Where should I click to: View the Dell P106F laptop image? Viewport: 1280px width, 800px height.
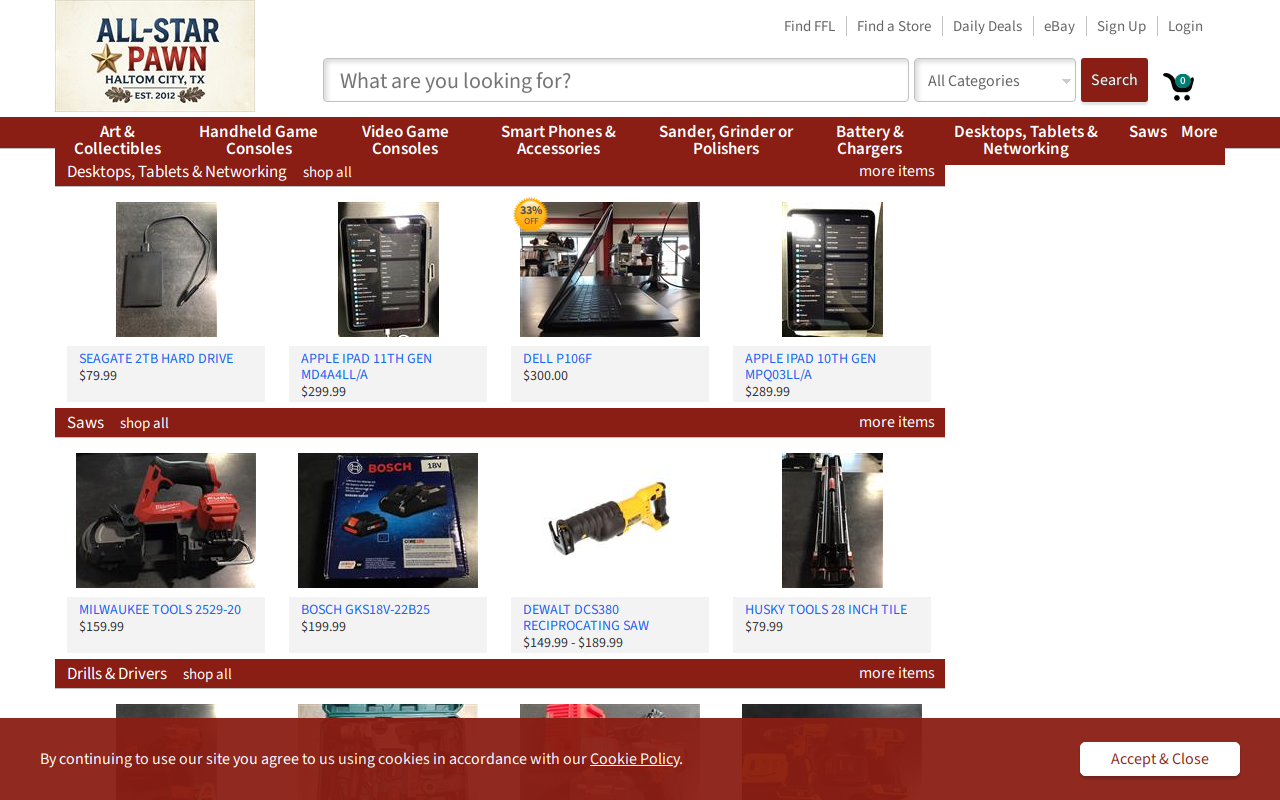point(610,269)
